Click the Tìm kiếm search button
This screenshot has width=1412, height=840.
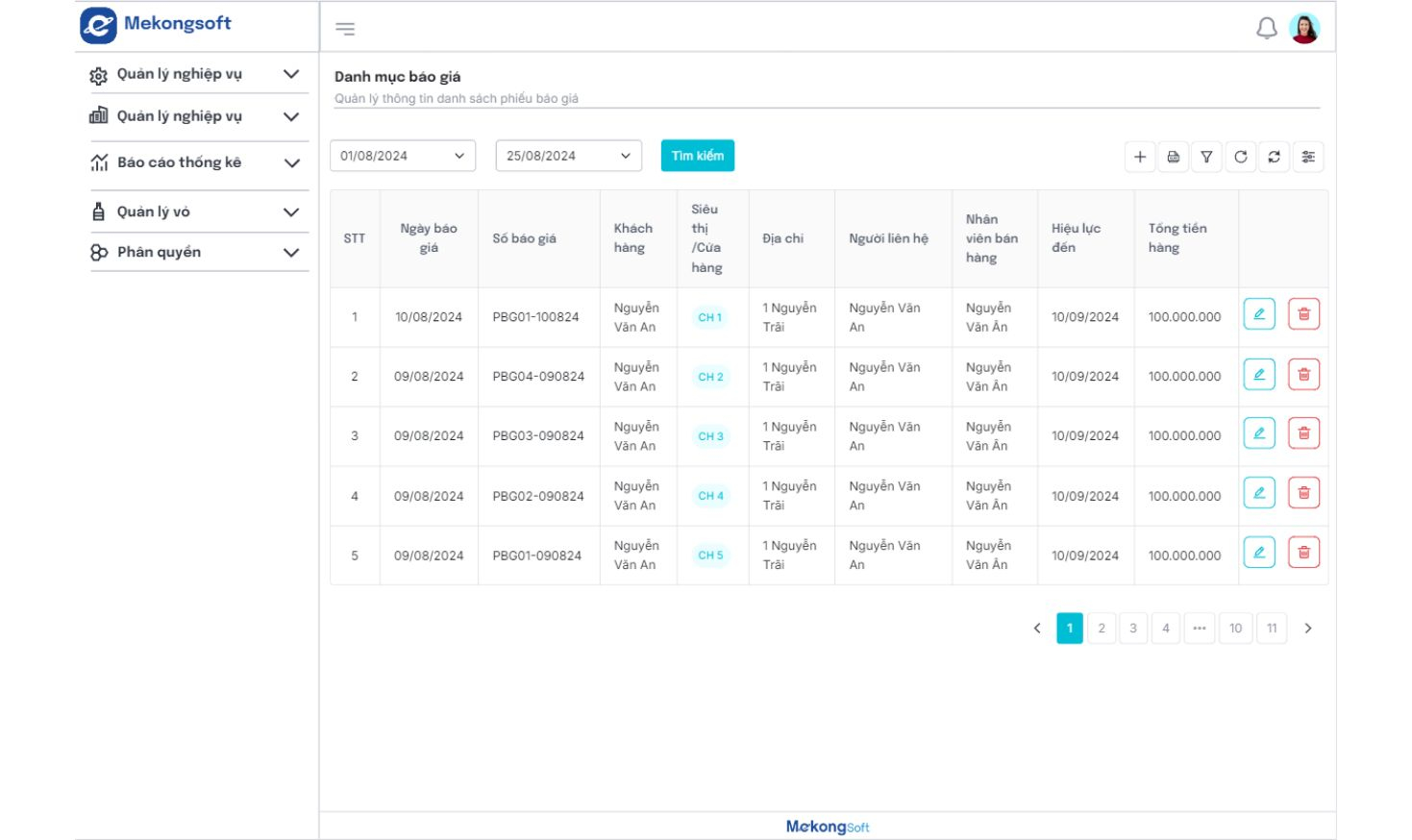pos(698,156)
